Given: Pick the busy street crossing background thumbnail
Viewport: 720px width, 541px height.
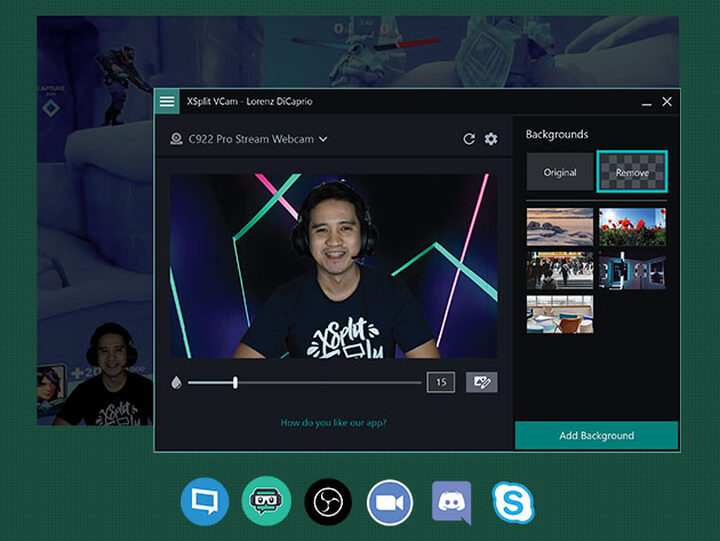Looking at the screenshot, I should (x=560, y=270).
